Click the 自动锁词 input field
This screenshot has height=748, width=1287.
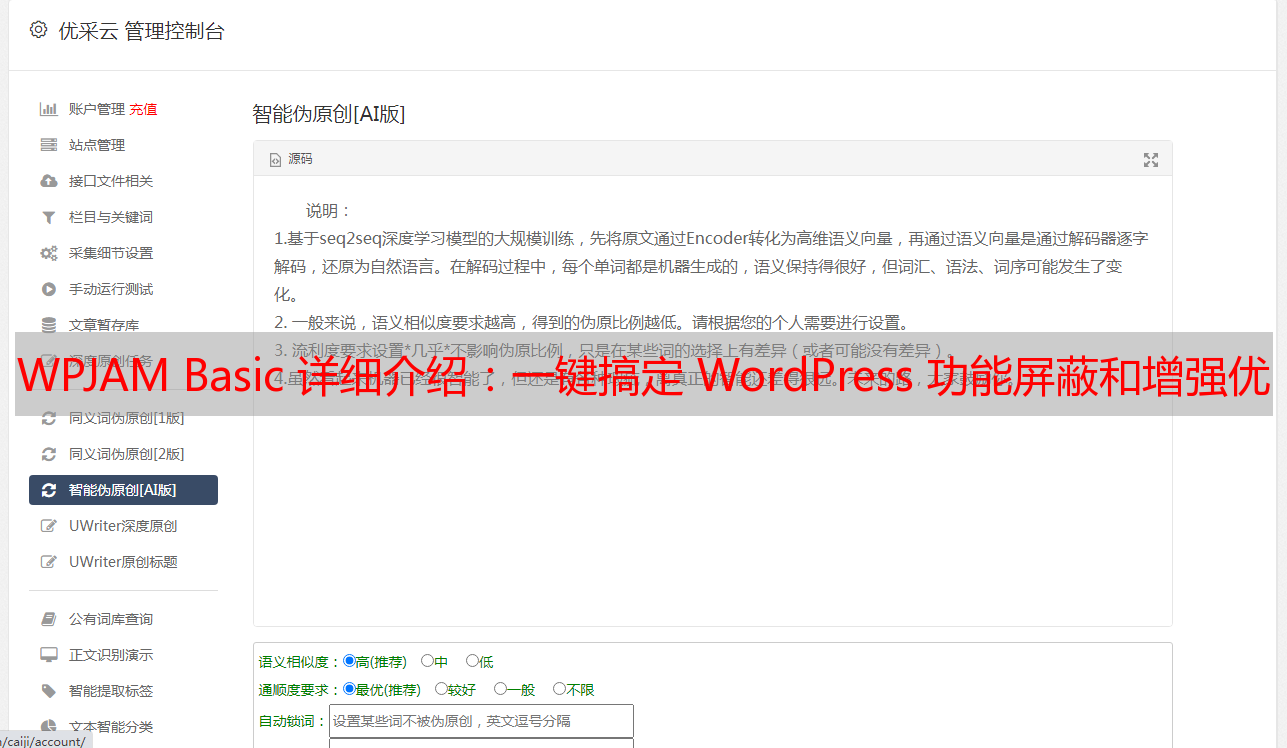pyautogui.click(x=481, y=721)
